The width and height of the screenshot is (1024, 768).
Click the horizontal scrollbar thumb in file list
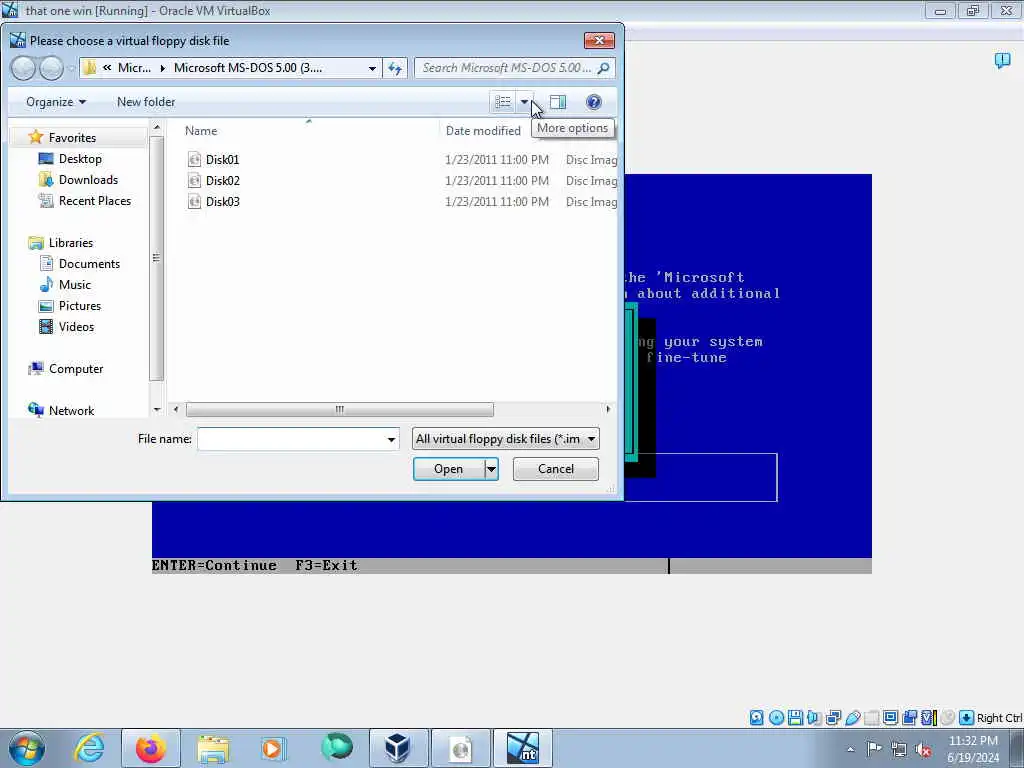[x=340, y=409]
